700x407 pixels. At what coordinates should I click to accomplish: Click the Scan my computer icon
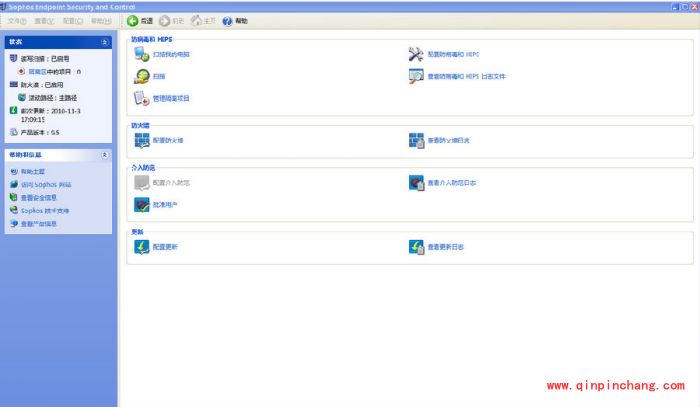[x=141, y=54]
